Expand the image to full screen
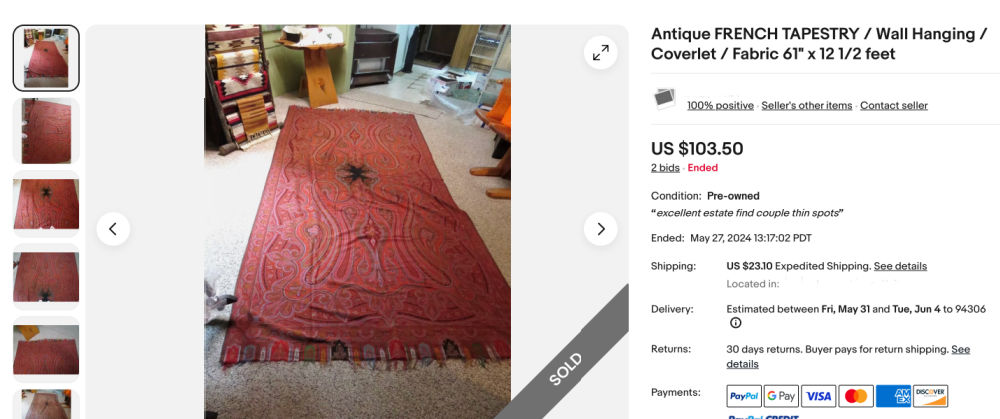The height and width of the screenshot is (419, 1000). (x=600, y=53)
